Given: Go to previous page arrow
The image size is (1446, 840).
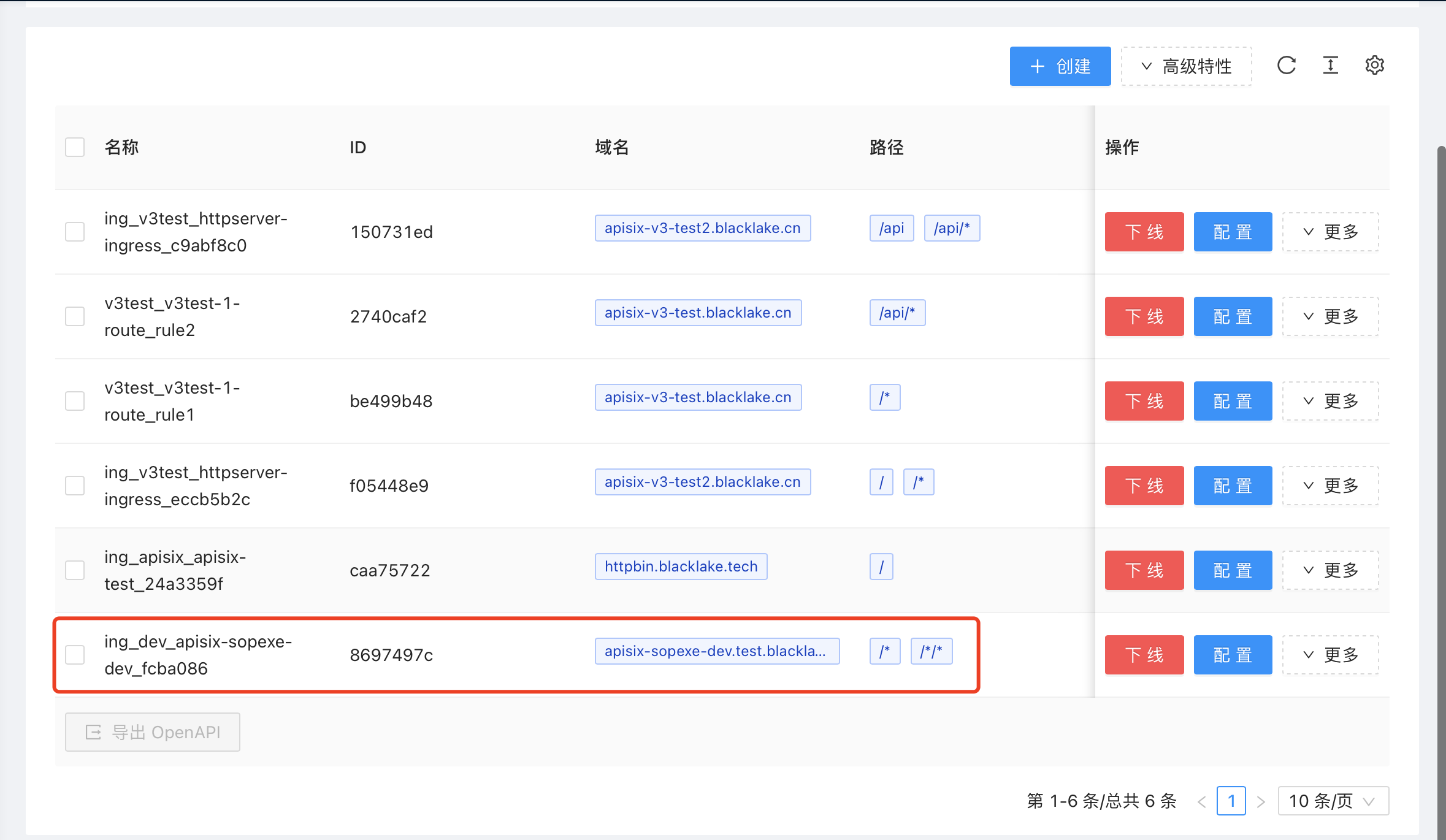Looking at the screenshot, I should coord(1202,801).
